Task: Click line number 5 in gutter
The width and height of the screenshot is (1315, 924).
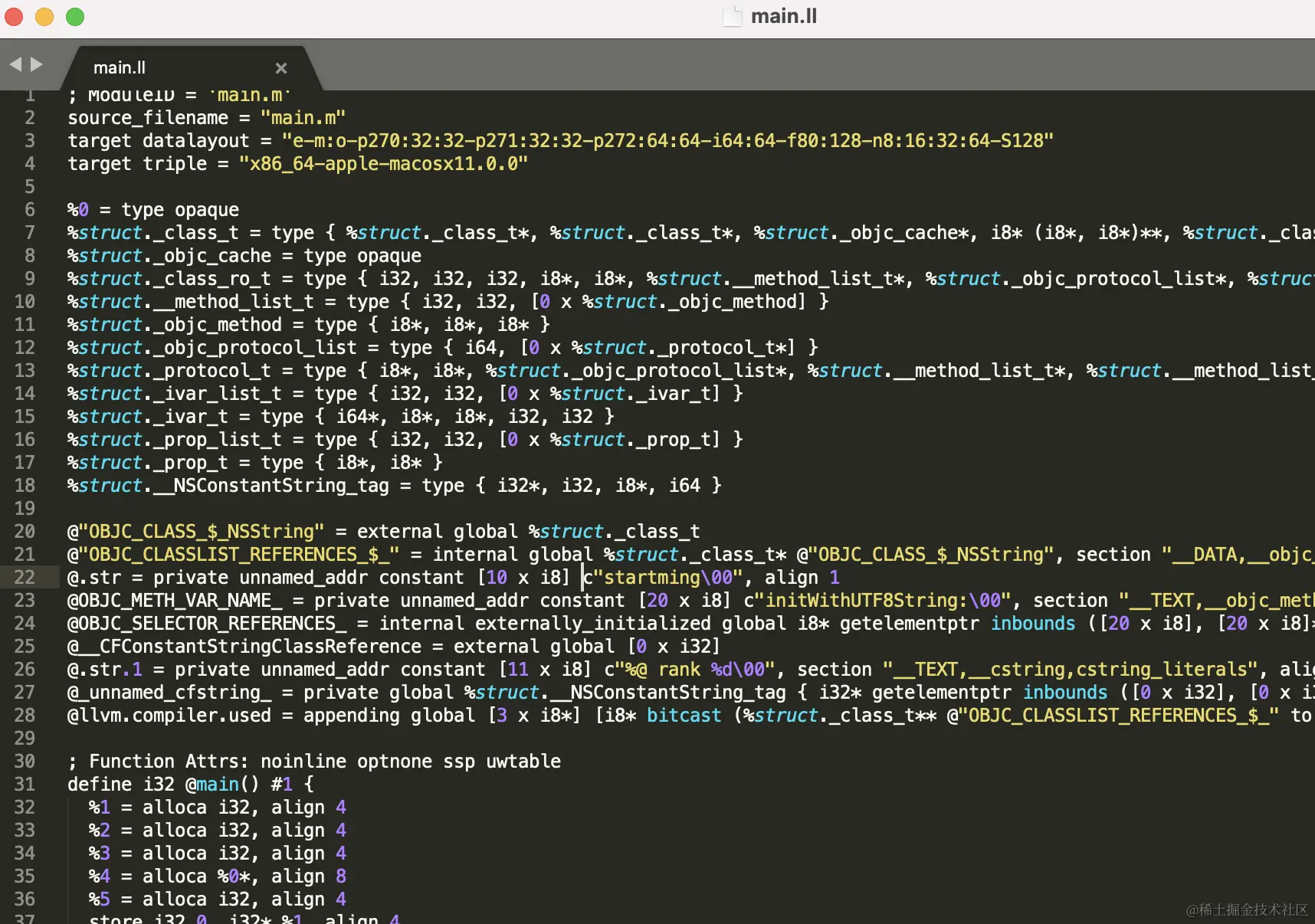Action: 30,187
